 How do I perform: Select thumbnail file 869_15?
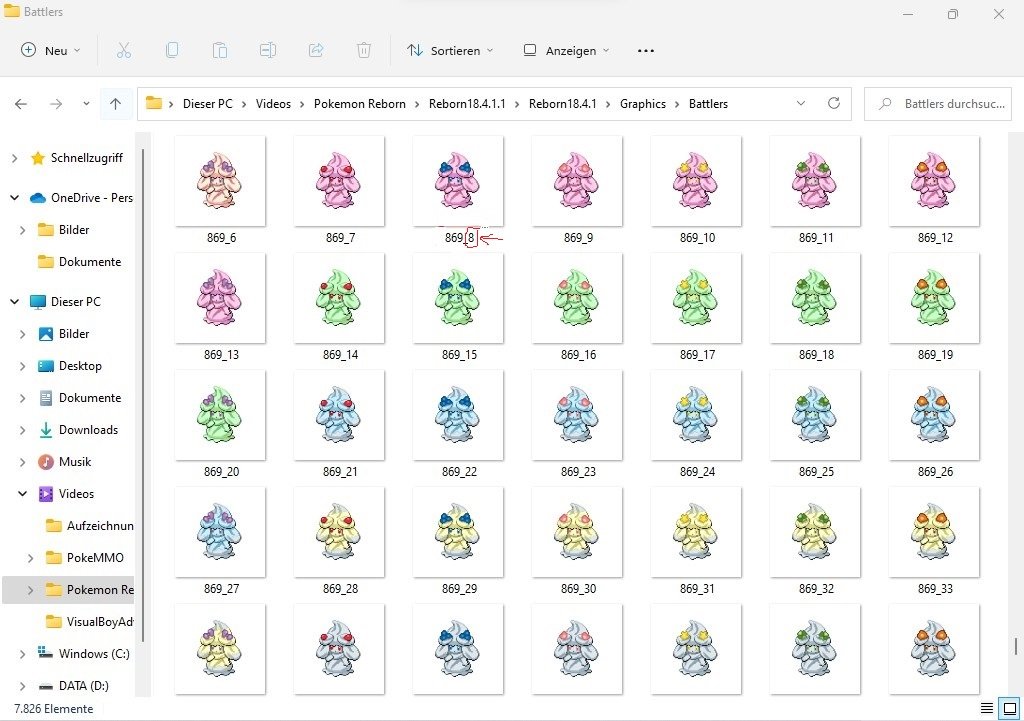[x=458, y=298]
